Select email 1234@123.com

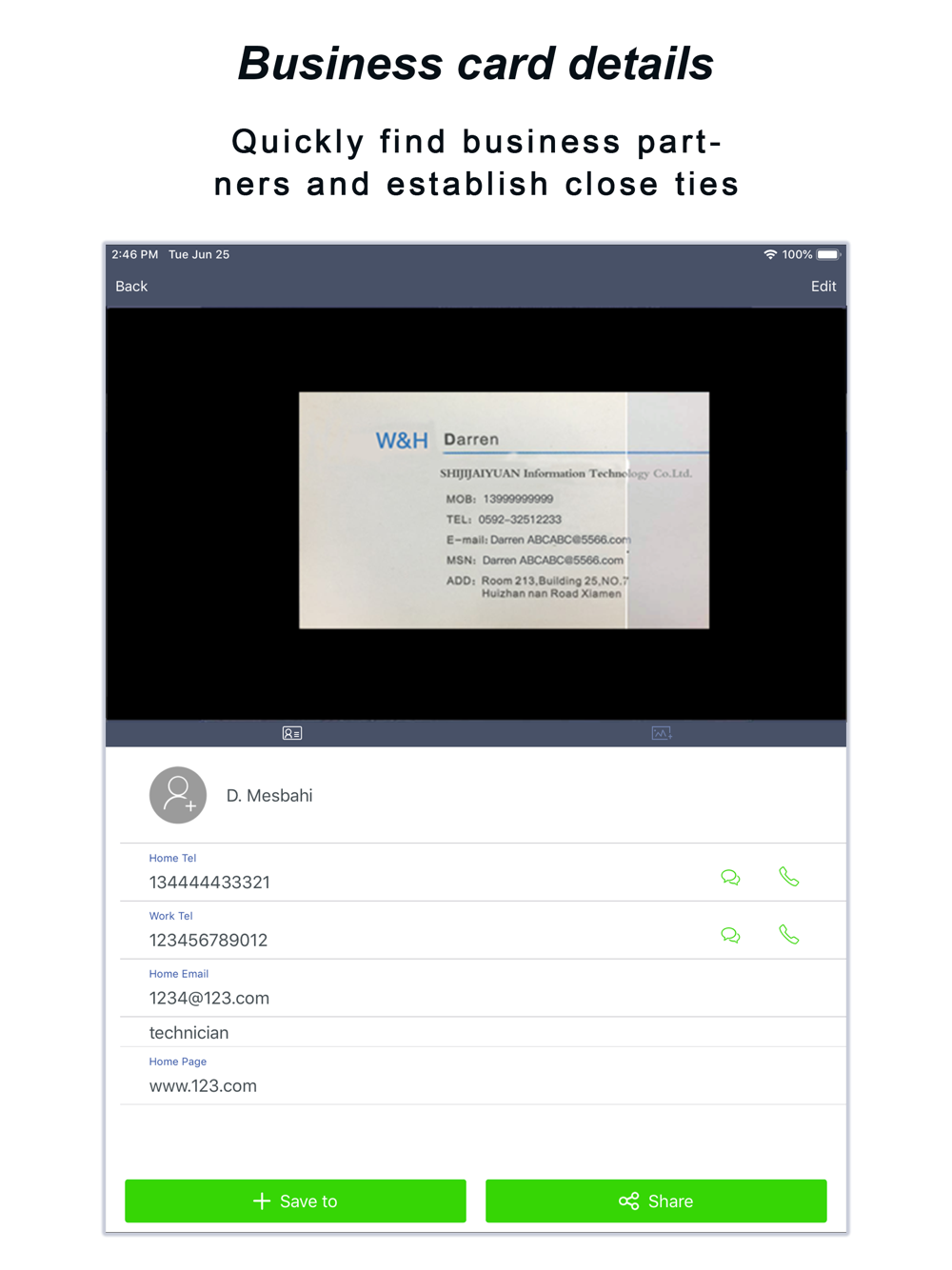[x=209, y=999]
